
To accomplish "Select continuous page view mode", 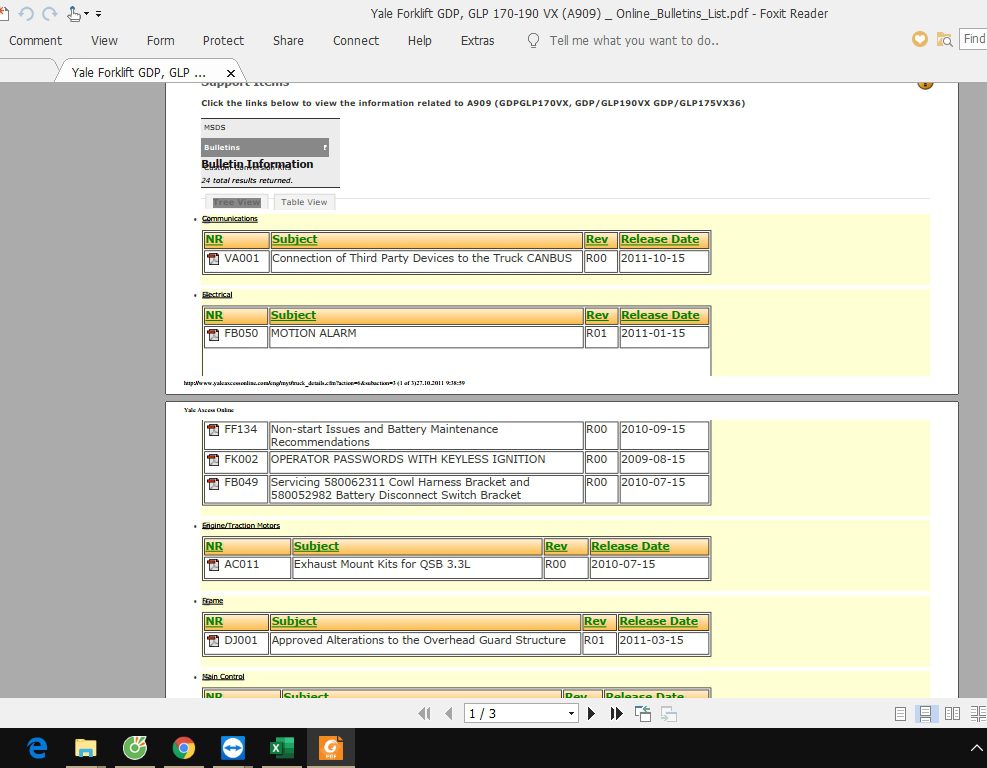I will pos(925,713).
